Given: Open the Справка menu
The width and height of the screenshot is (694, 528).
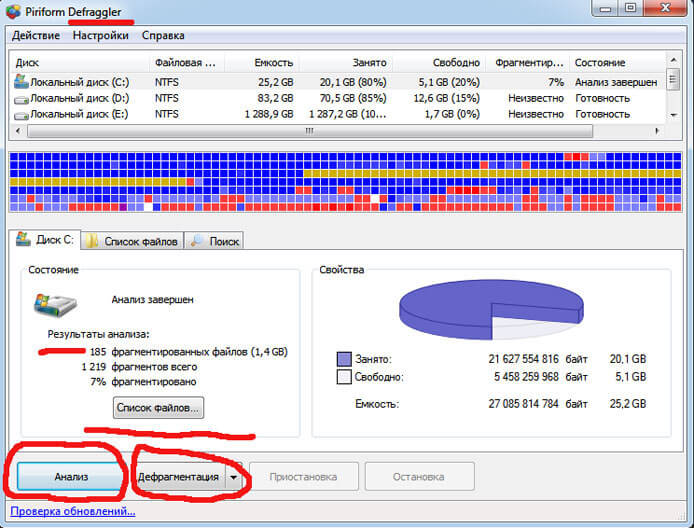Looking at the screenshot, I should 163,35.
